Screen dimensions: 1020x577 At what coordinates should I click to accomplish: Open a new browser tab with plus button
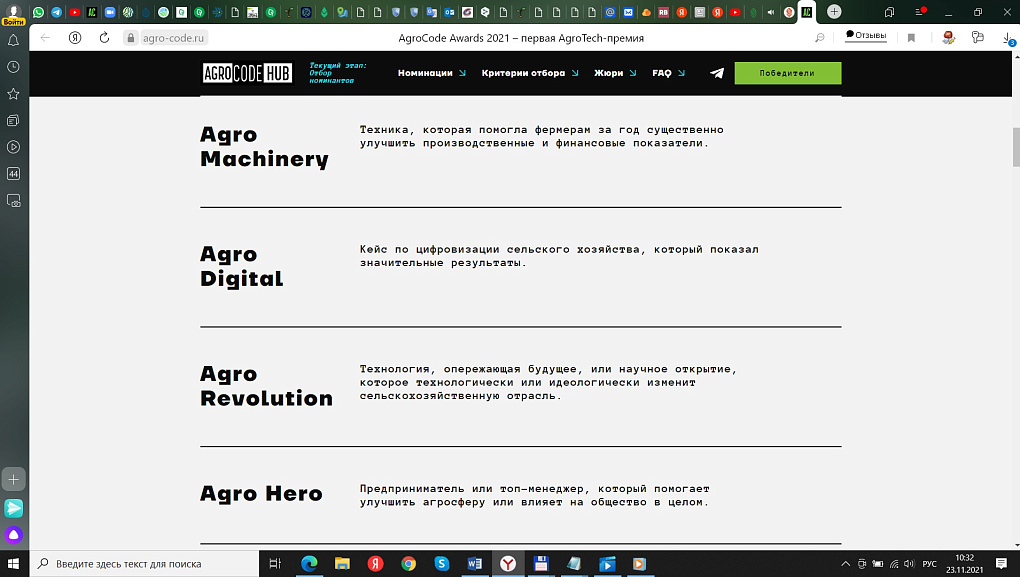[x=834, y=12]
